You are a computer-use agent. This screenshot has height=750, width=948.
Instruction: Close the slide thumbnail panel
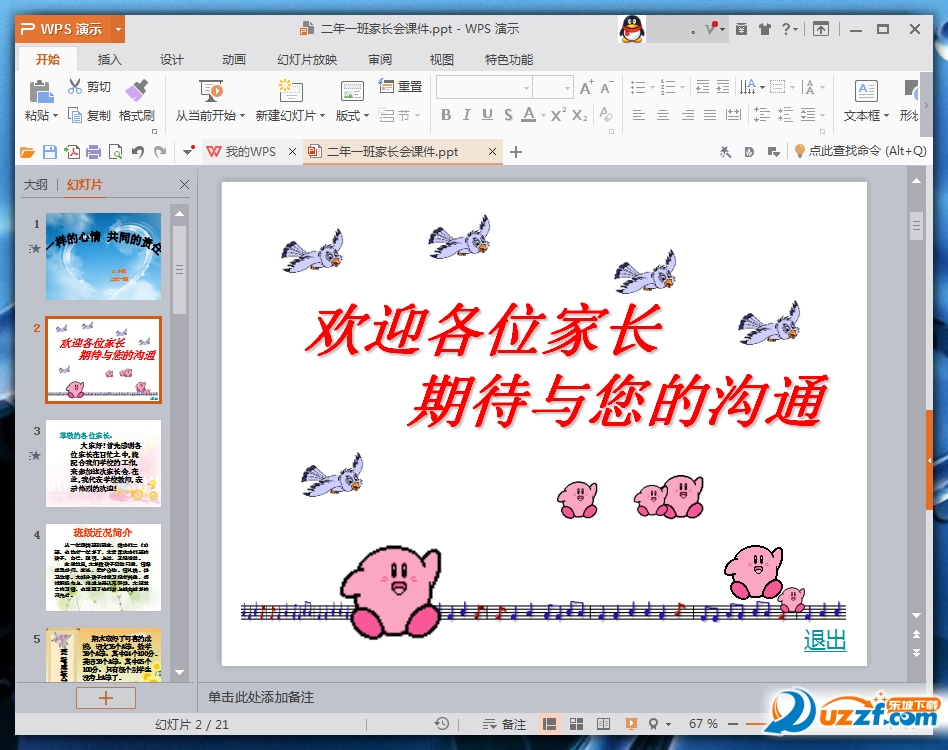pos(184,184)
